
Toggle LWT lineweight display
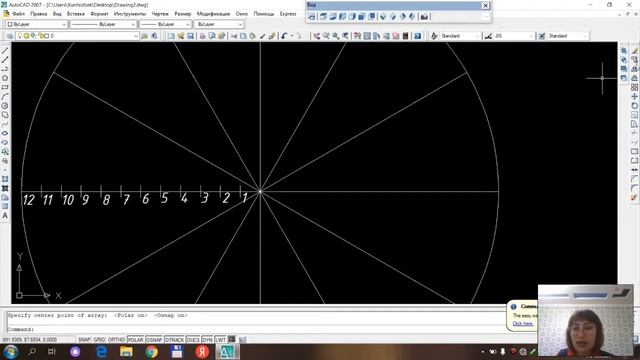tap(220, 340)
